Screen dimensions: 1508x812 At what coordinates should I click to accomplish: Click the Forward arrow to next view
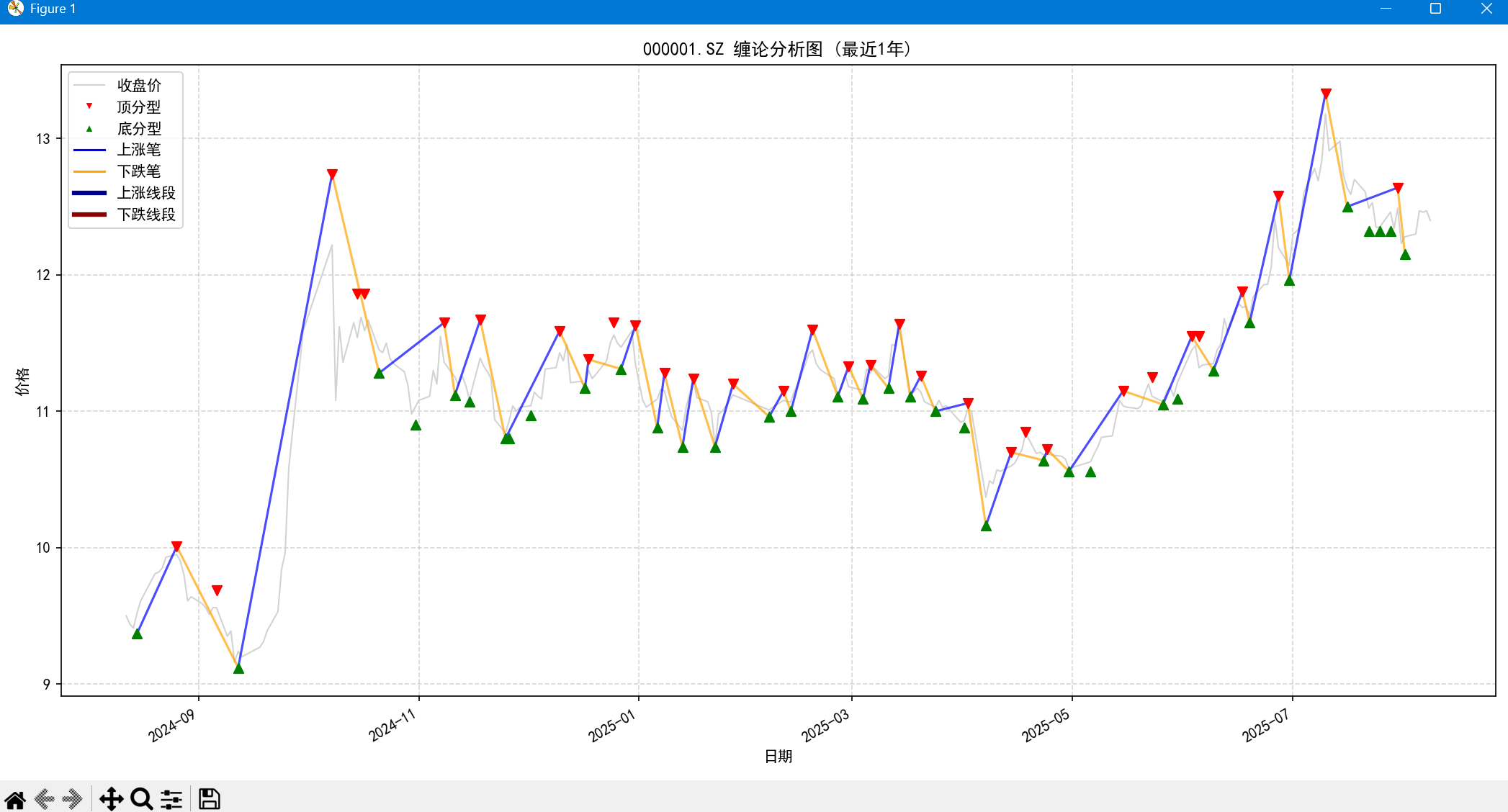[73, 799]
